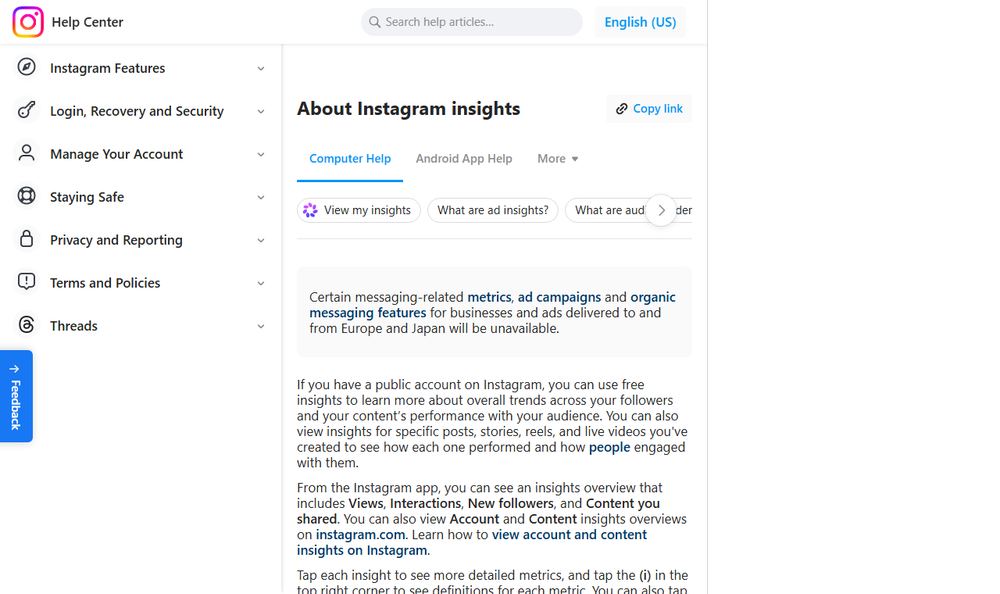Open Staying Safe in the sidebar
The height and width of the screenshot is (594, 1000).
[x=140, y=197]
